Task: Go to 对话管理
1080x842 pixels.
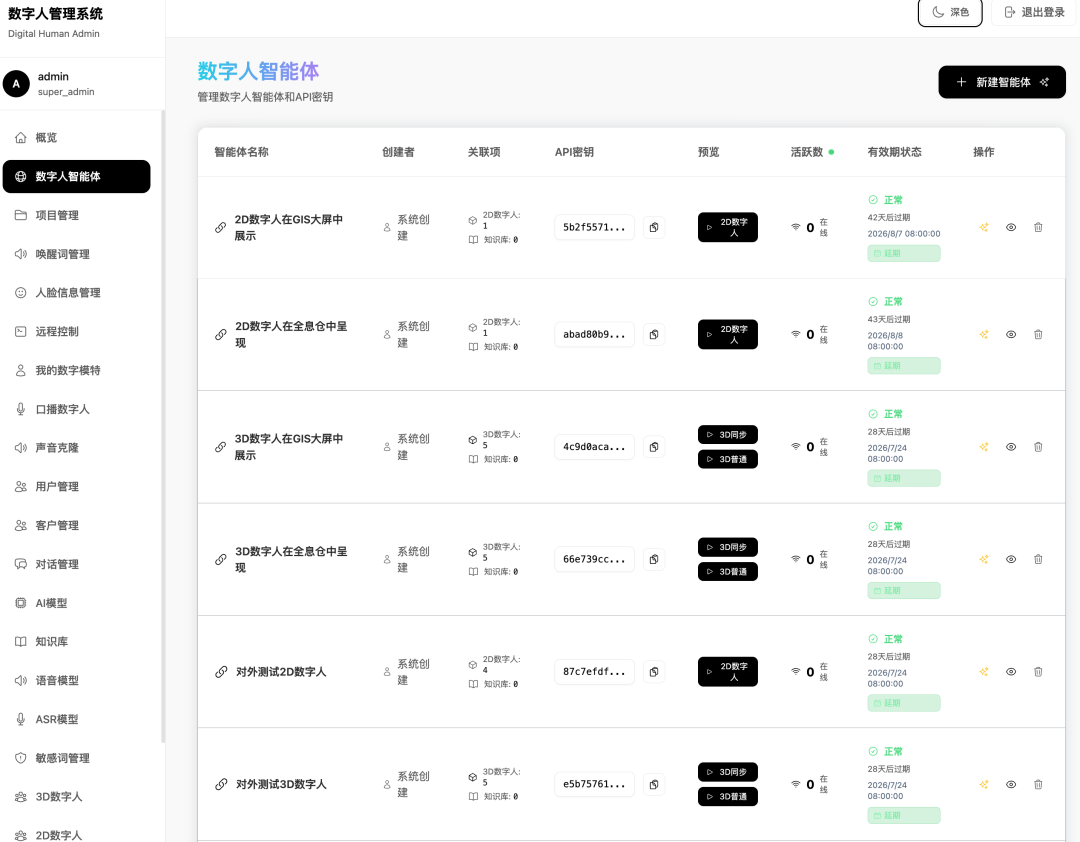Action: click(76, 564)
